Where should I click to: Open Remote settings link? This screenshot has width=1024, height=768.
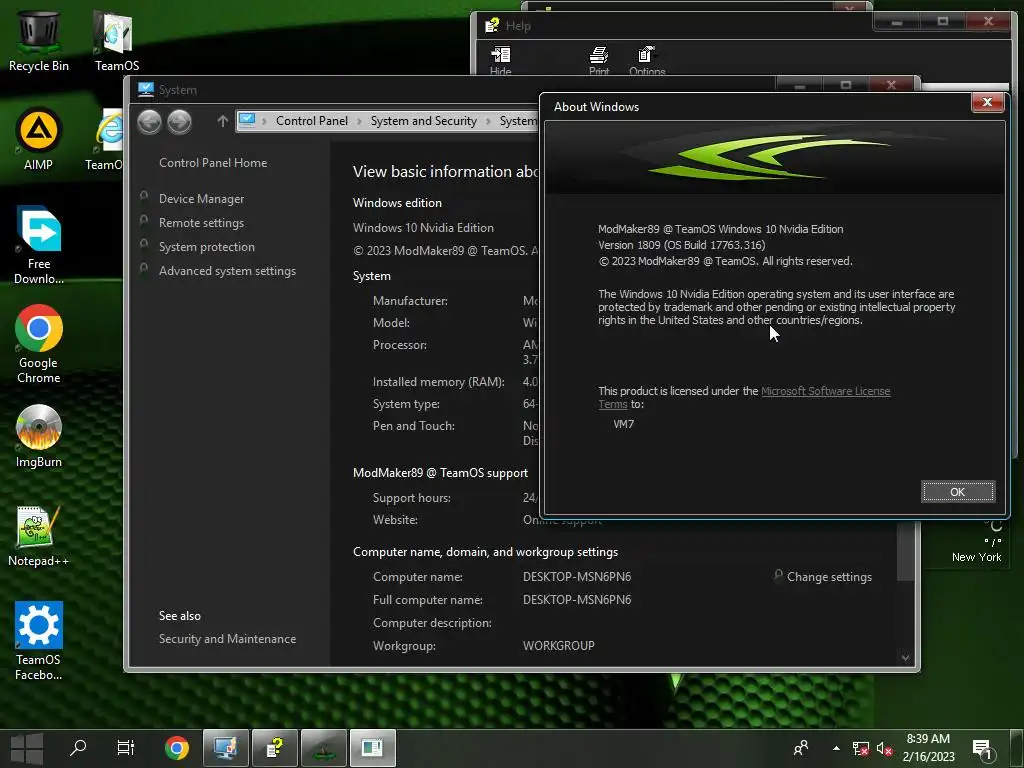(x=201, y=223)
